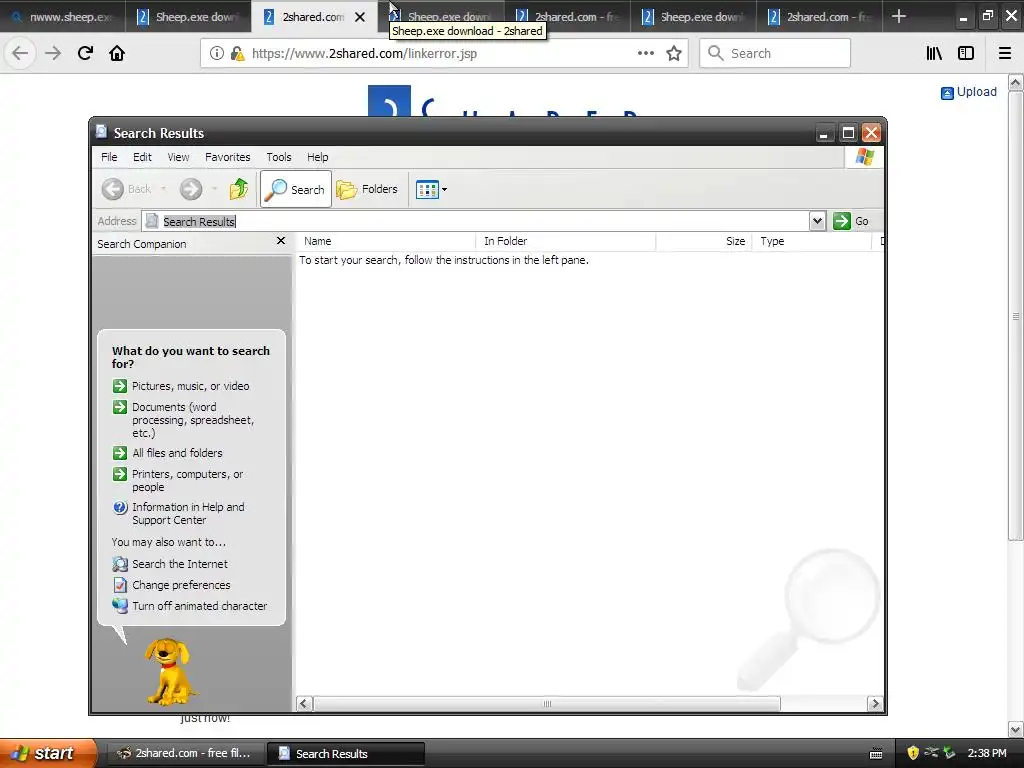1024x768 pixels.
Task: Sort by In Folder column header
Action: tap(566, 241)
